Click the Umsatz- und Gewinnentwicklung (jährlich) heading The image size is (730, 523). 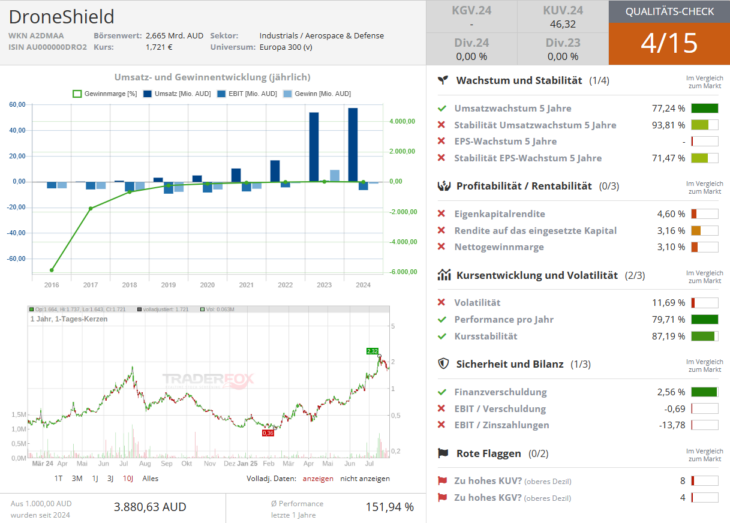tap(212, 77)
